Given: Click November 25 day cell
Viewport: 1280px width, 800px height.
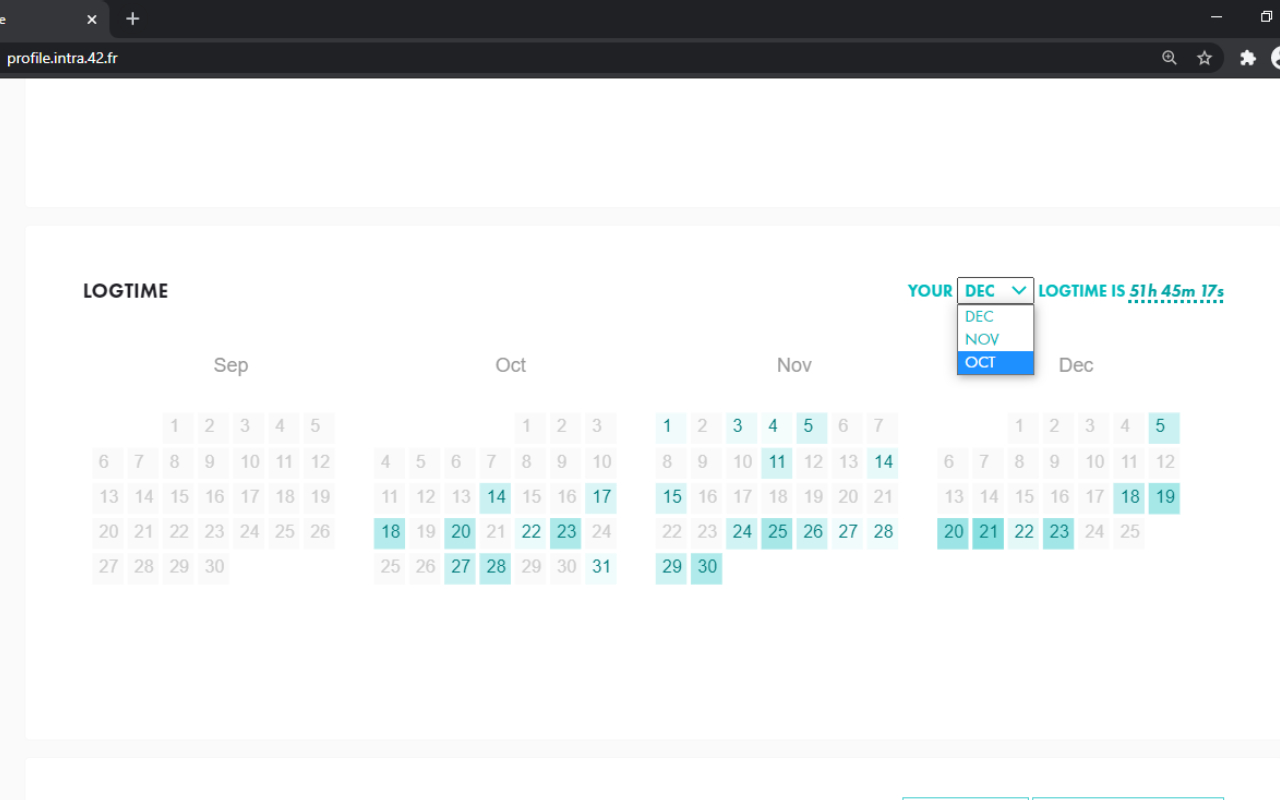Looking at the screenshot, I should 777,532.
